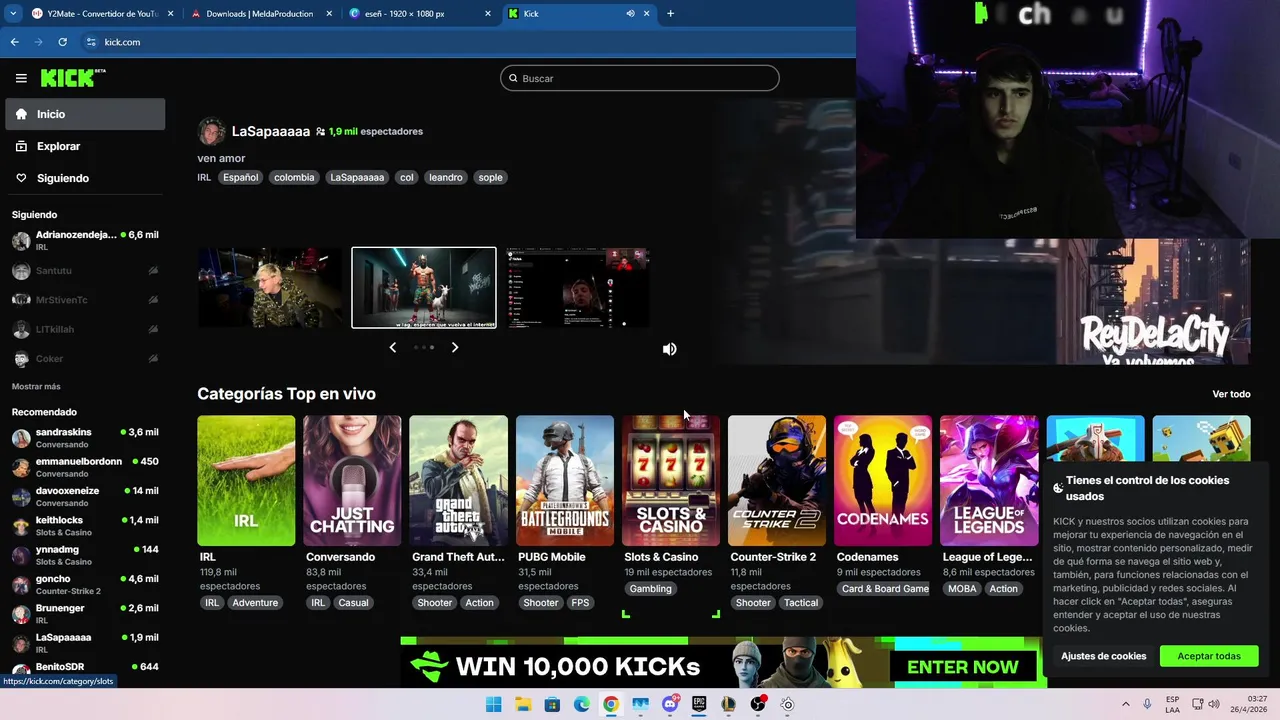This screenshot has height=720, width=1280.
Task: Click Gambling tag under Slots & Casino
Action: [x=650, y=589]
